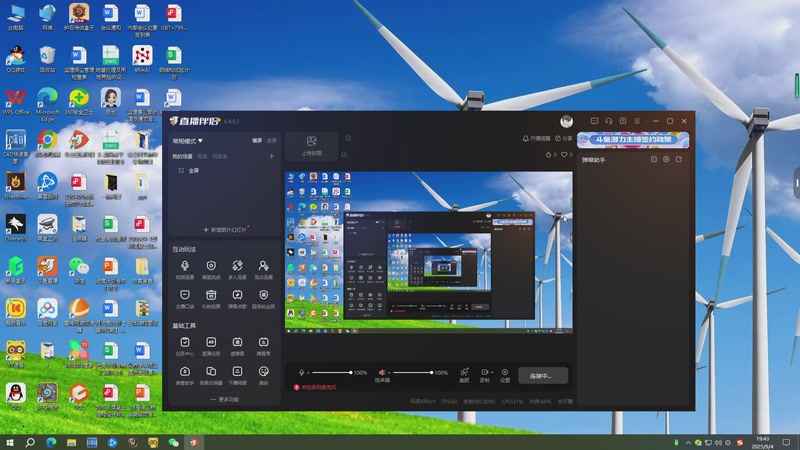The height and width of the screenshot is (450, 800).
Task: Click the heart likes counter icon
Action: coord(566,155)
